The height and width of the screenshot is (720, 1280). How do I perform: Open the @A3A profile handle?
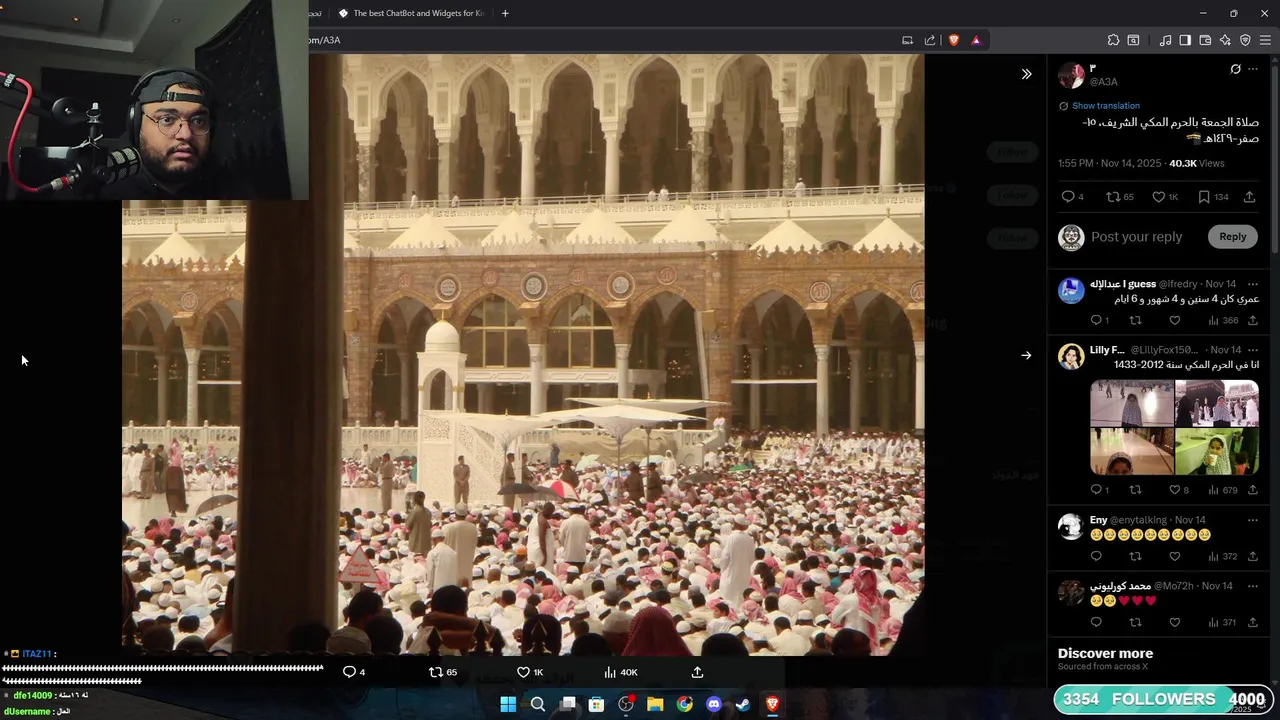[1104, 82]
